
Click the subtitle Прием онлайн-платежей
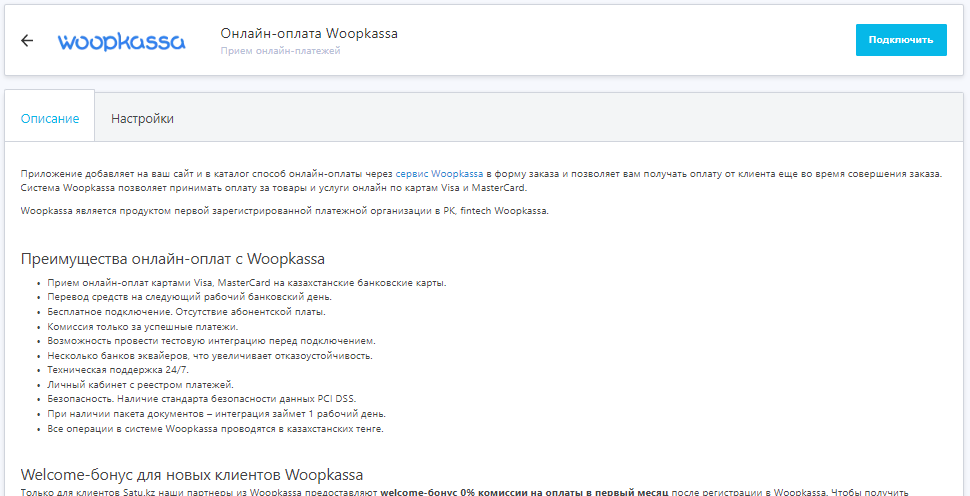(x=280, y=51)
